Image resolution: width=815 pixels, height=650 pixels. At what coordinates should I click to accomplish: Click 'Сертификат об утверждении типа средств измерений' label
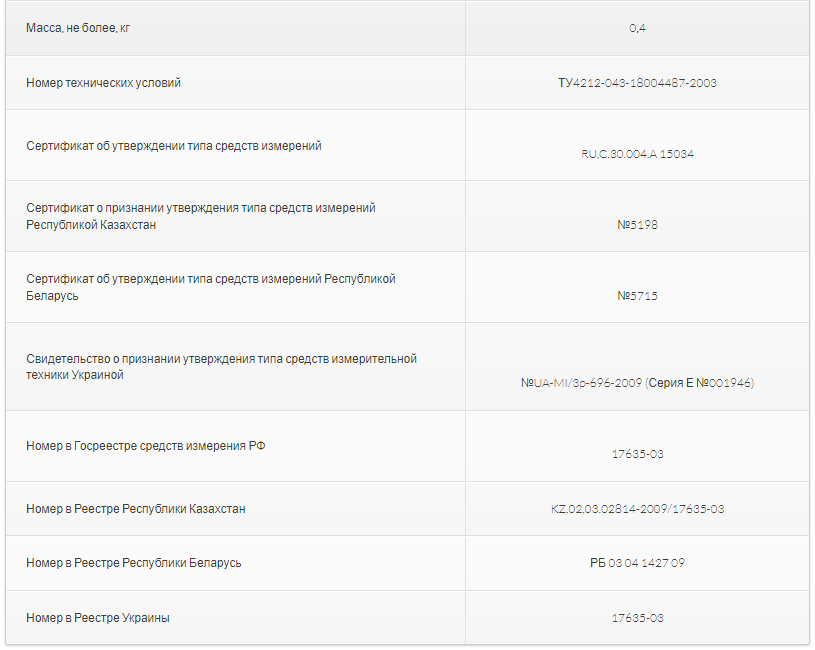click(x=174, y=146)
